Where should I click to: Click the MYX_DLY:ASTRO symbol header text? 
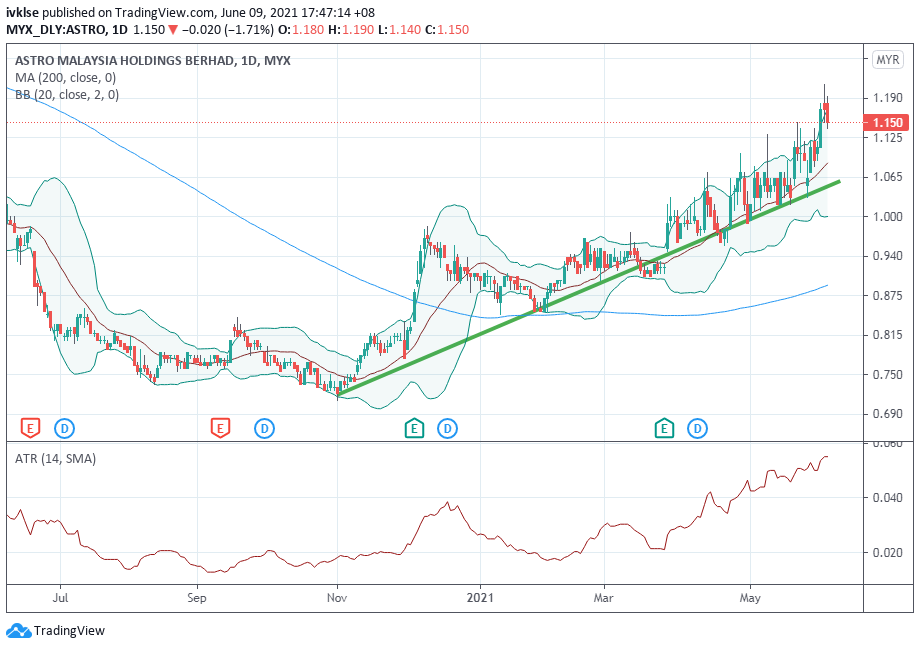click(57, 29)
